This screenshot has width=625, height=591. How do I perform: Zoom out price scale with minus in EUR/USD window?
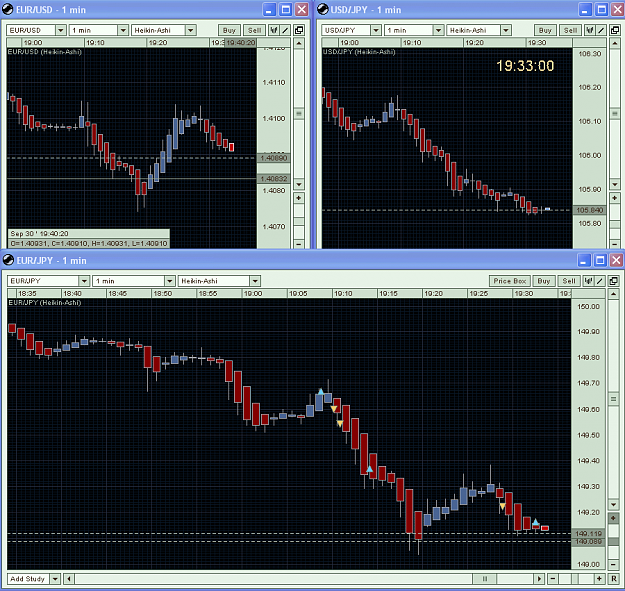(299, 244)
